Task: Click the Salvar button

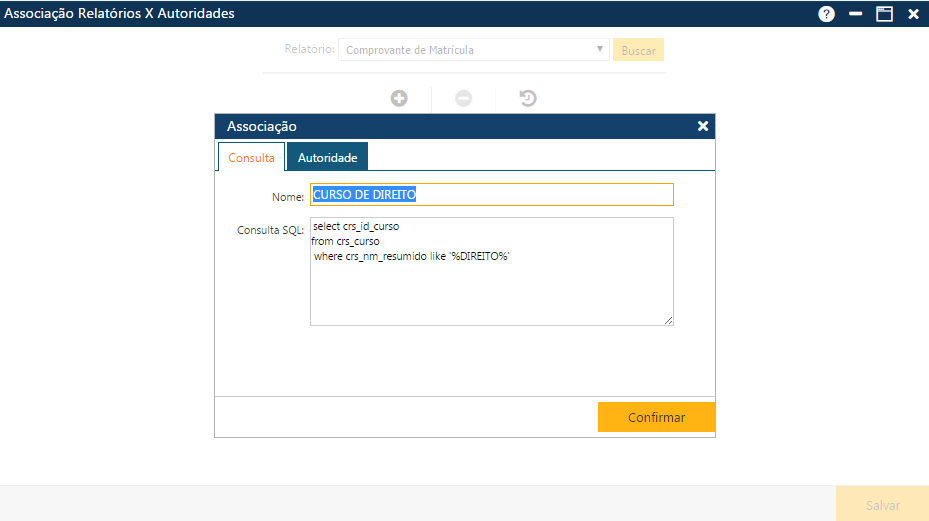Action: click(x=882, y=505)
